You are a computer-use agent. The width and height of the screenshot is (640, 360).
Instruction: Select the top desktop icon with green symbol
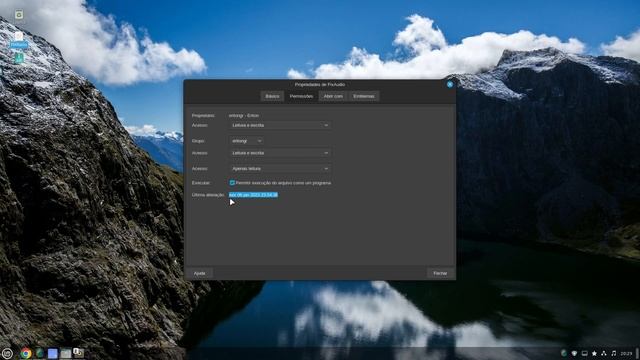tap(19, 15)
